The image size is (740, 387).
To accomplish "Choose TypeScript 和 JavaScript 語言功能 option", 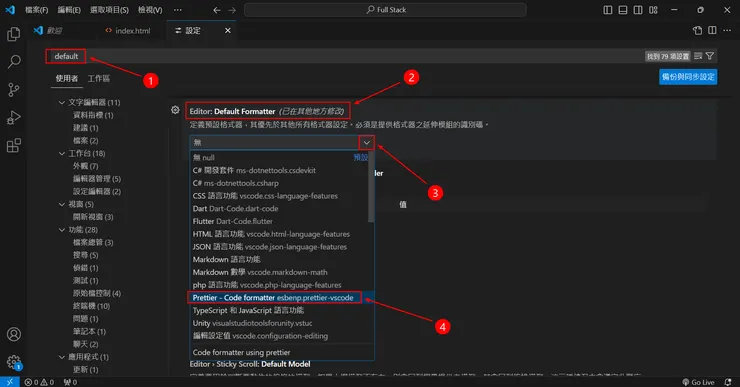I will (282, 310).
